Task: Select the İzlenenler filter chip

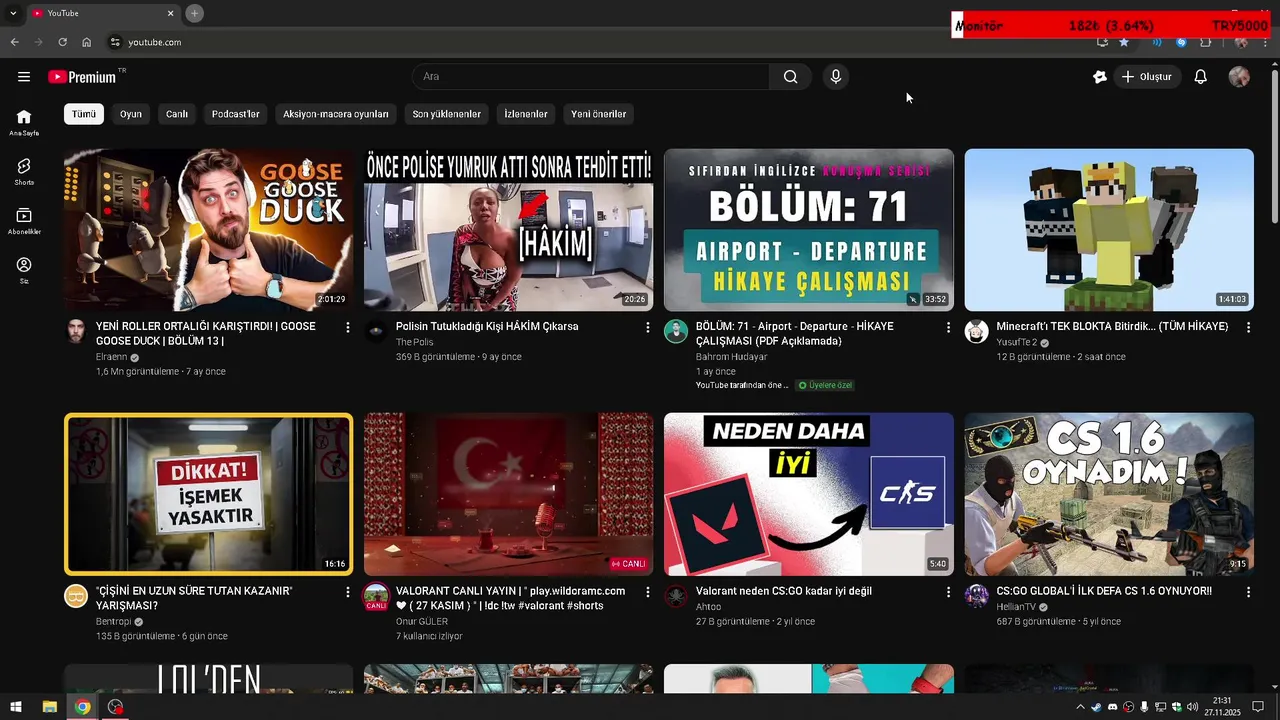Action: point(526,114)
